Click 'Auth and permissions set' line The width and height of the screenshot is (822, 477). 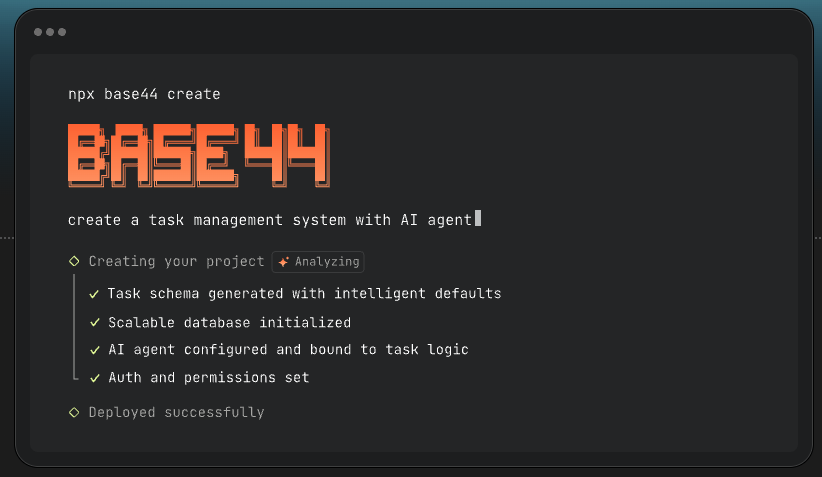pyautogui.click(x=209, y=377)
